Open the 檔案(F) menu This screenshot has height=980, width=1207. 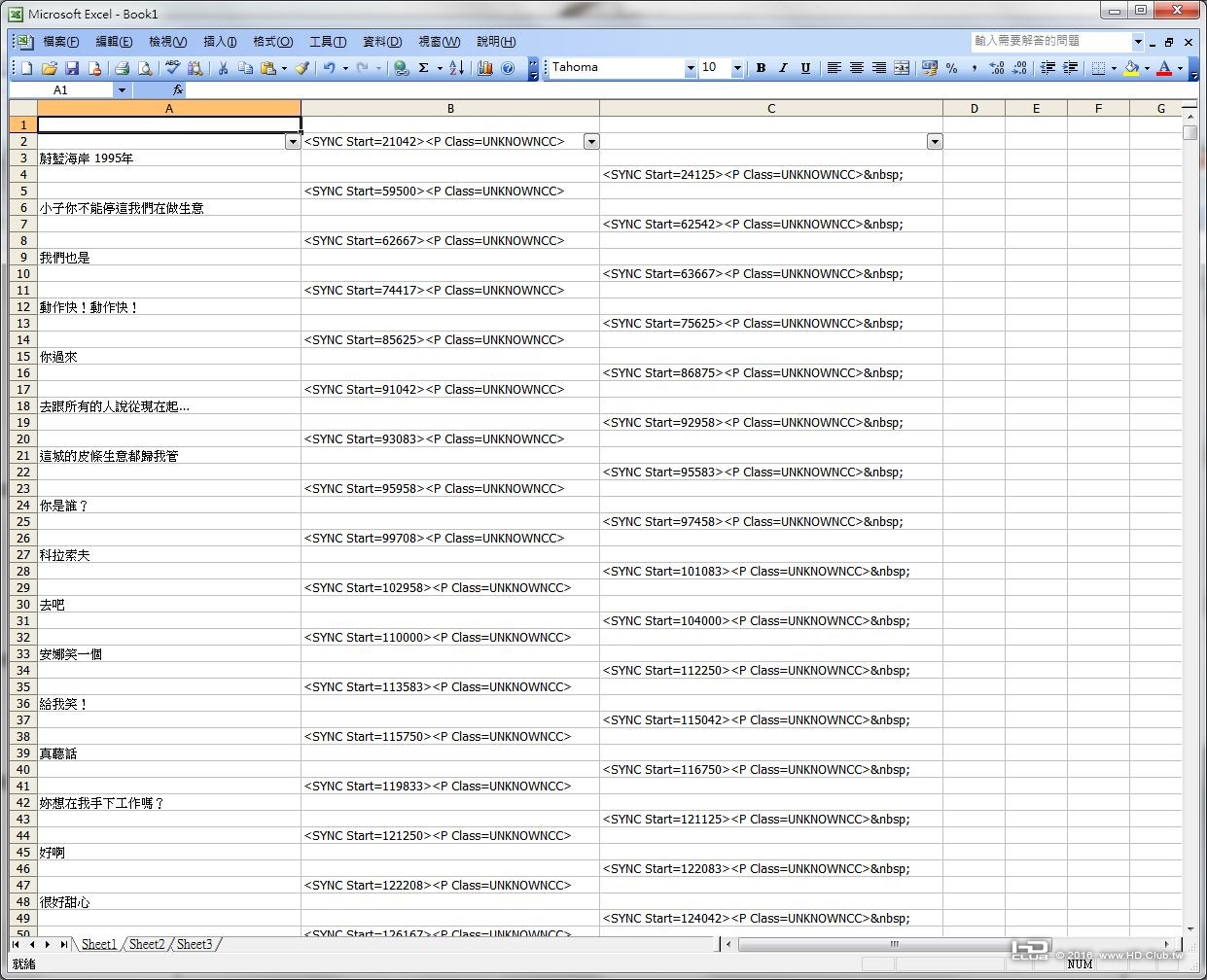click(x=61, y=42)
